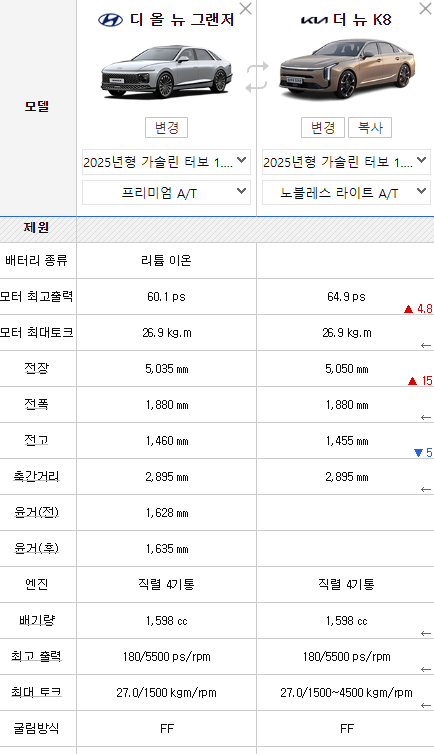Open the 프리미엄 A/T trim dropdown
The image size is (434, 754).
coord(166,193)
